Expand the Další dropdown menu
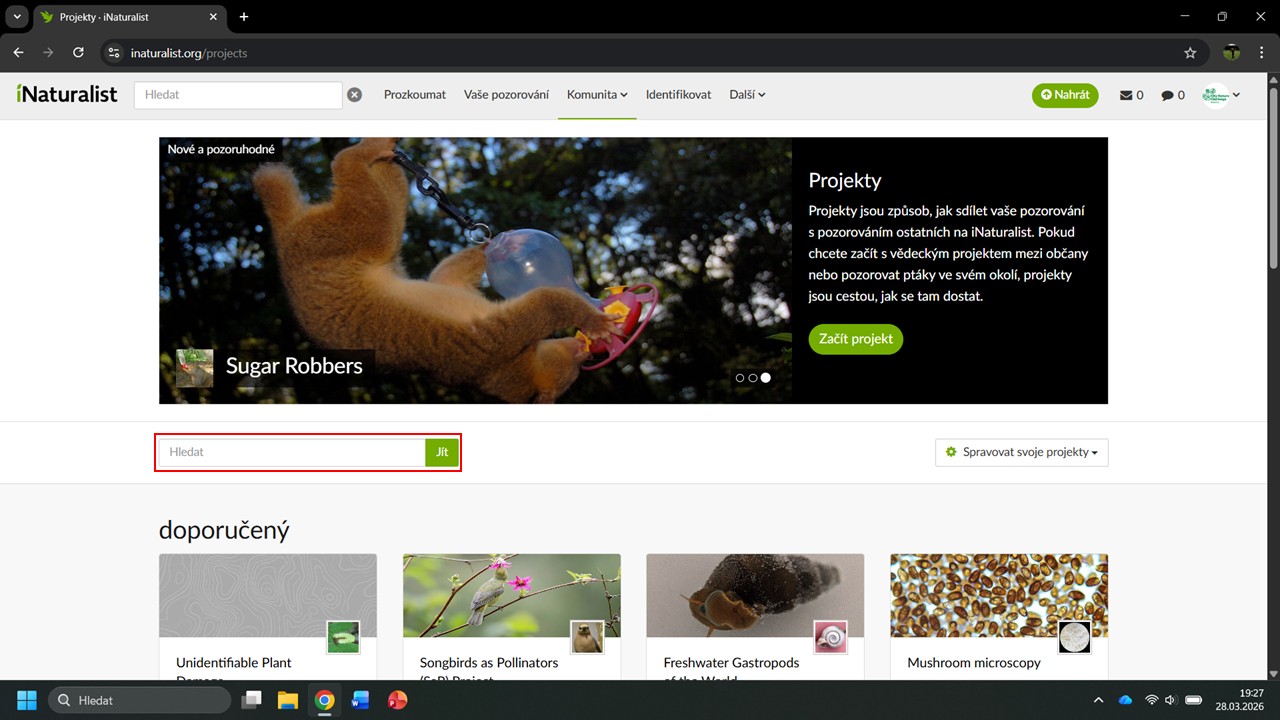Image resolution: width=1280 pixels, height=720 pixels. (x=747, y=95)
